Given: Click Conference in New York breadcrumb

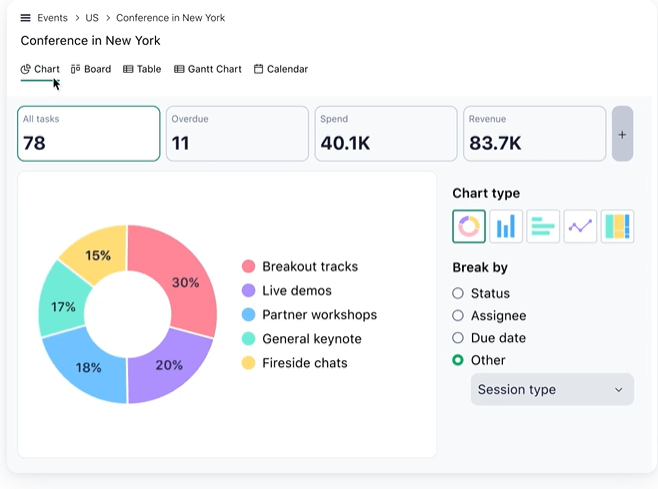Looking at the screenshot, I should [x=170, y=18].
